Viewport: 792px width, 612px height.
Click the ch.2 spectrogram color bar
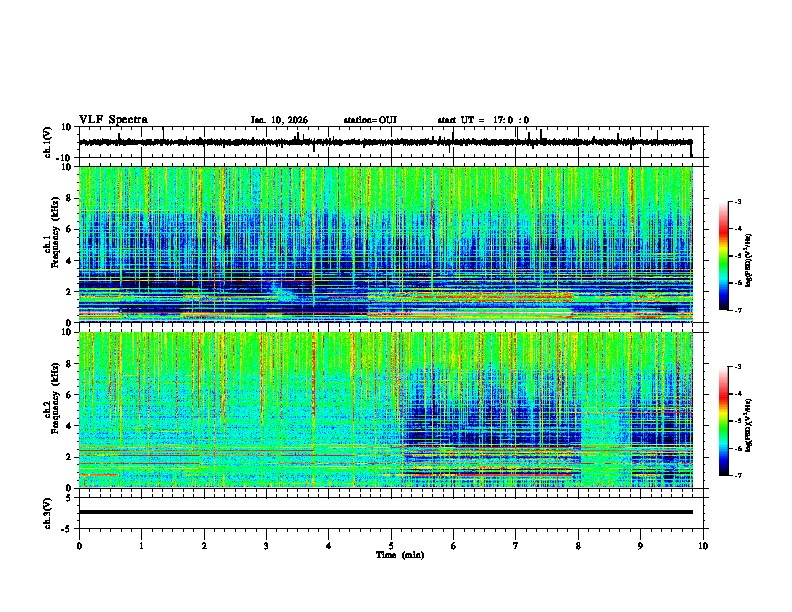coord(723,421)
